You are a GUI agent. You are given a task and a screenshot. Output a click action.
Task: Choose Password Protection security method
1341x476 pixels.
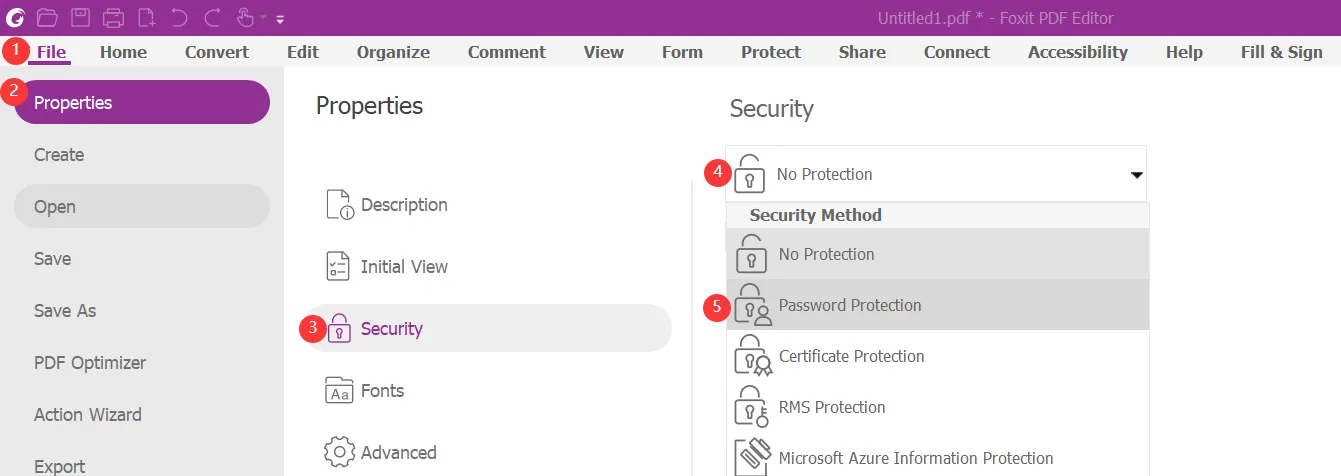click(x=850, y=305)
